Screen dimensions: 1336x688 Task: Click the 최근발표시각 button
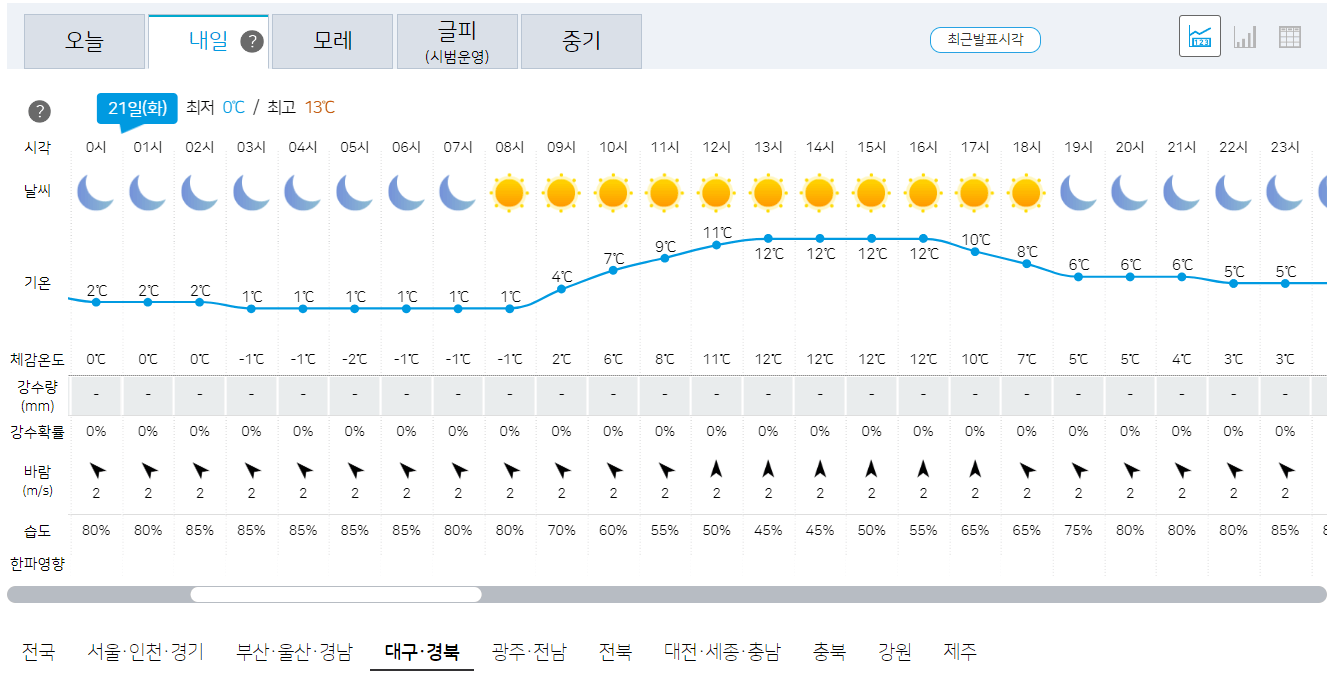click(x=985, y=40)
